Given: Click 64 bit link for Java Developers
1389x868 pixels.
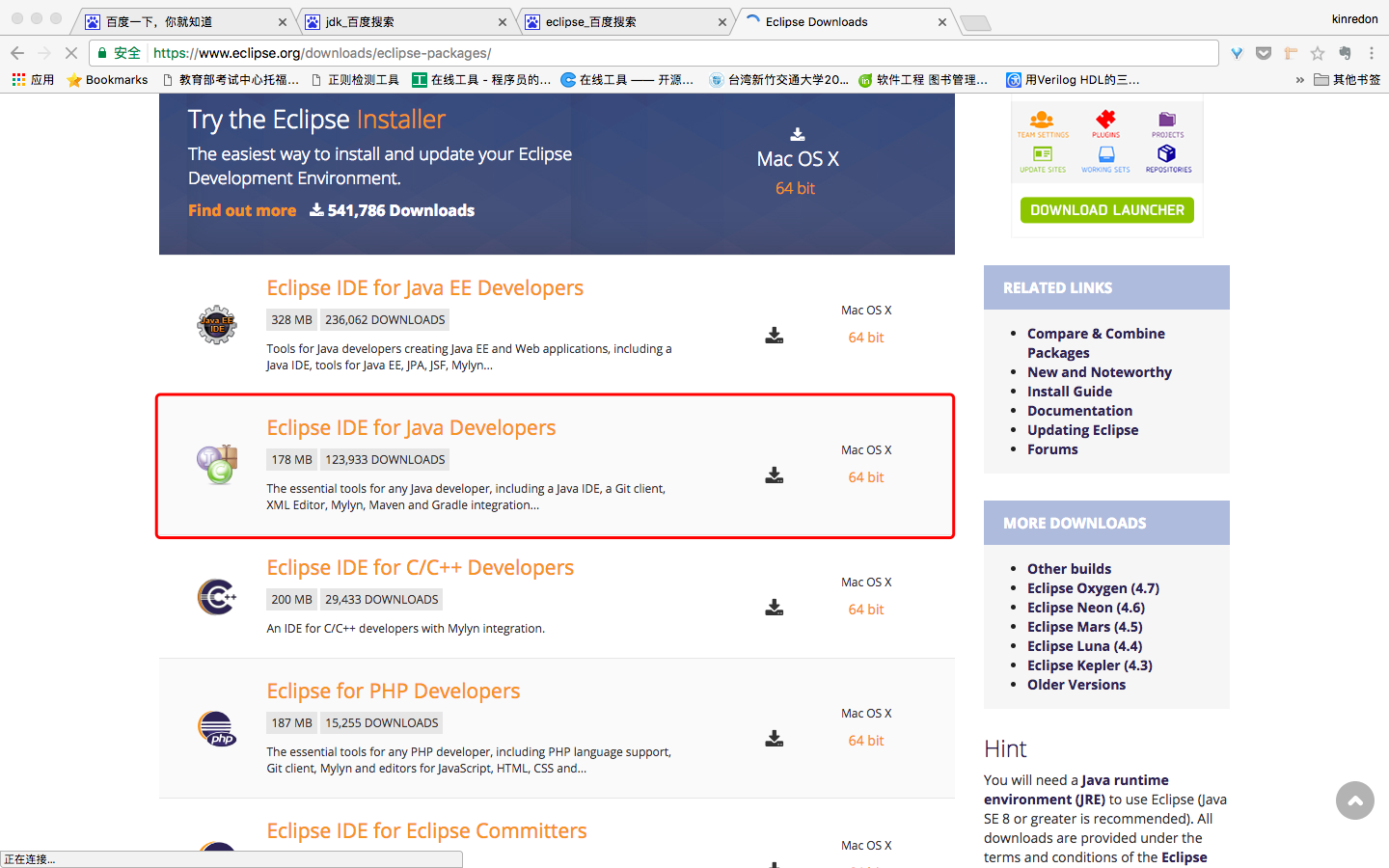Looking at the screenshot, I should (866, 477).
